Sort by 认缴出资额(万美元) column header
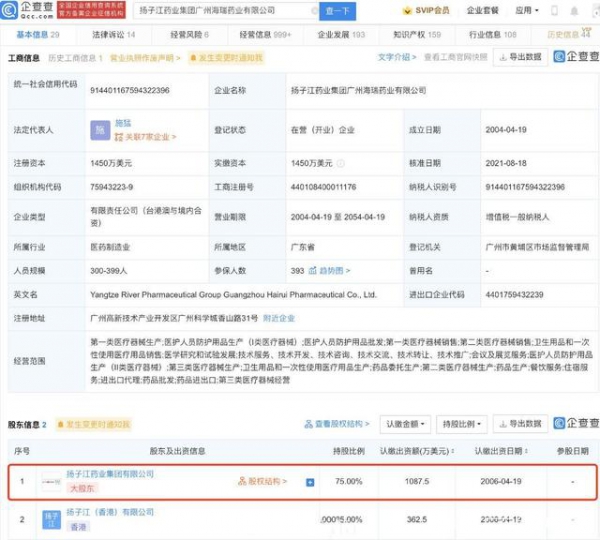600x540 pixels. click(417, 451)
